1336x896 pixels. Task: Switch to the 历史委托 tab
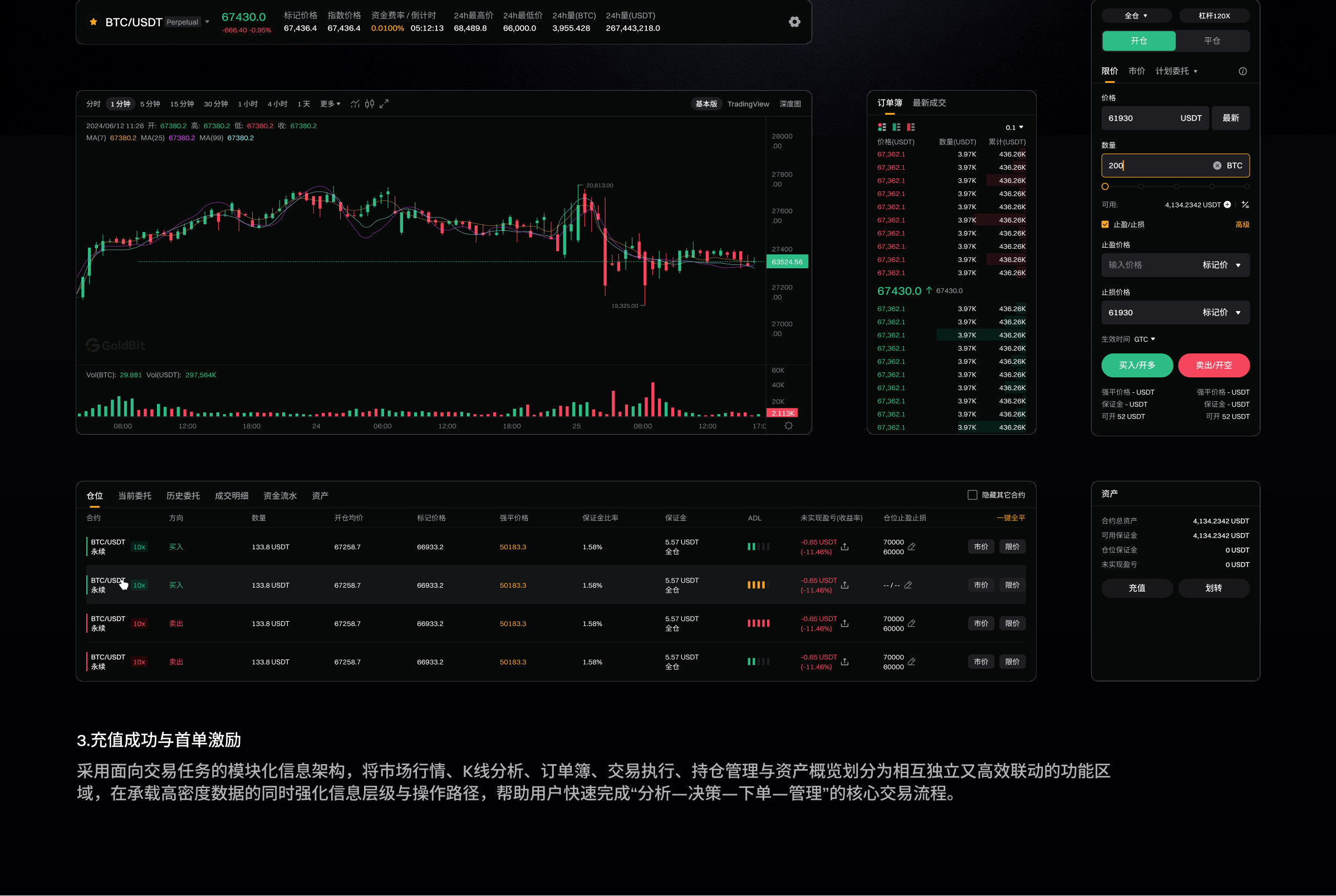coord(183,495)
